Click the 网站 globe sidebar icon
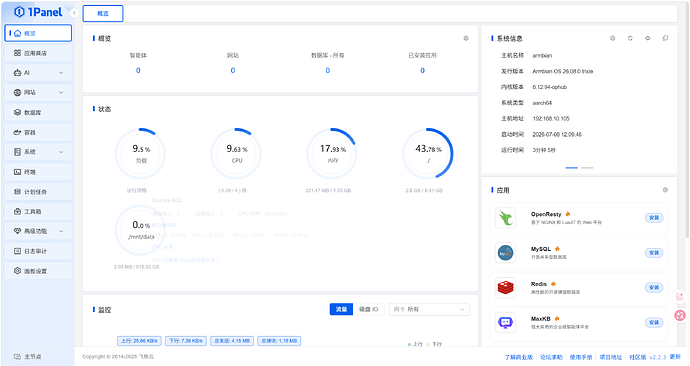690x366 pixels. (x=17, y=92)
